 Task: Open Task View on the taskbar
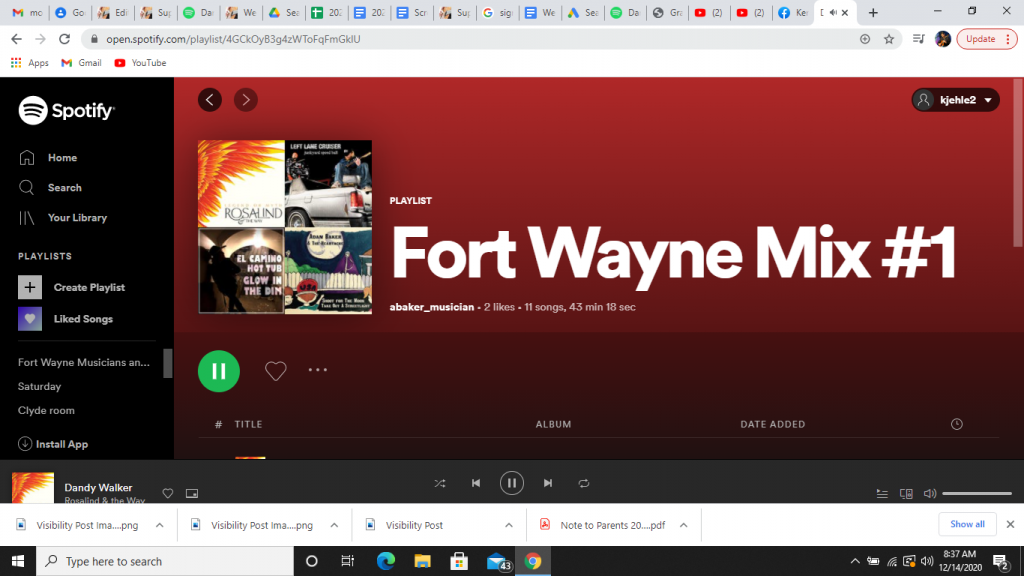(x=347, y=561)
